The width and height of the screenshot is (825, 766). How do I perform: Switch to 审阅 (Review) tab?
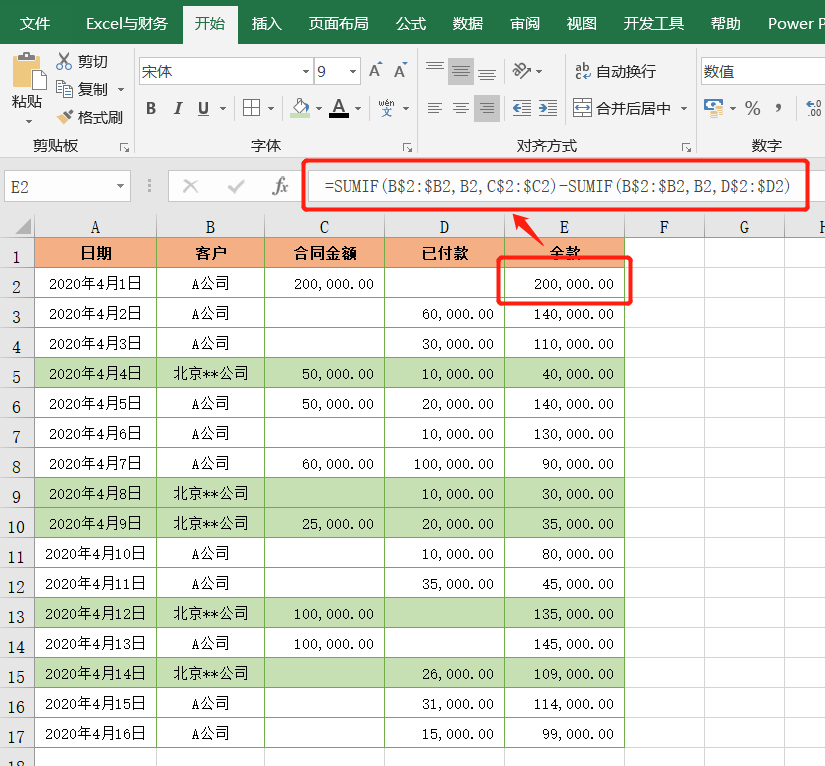point(525,24)
